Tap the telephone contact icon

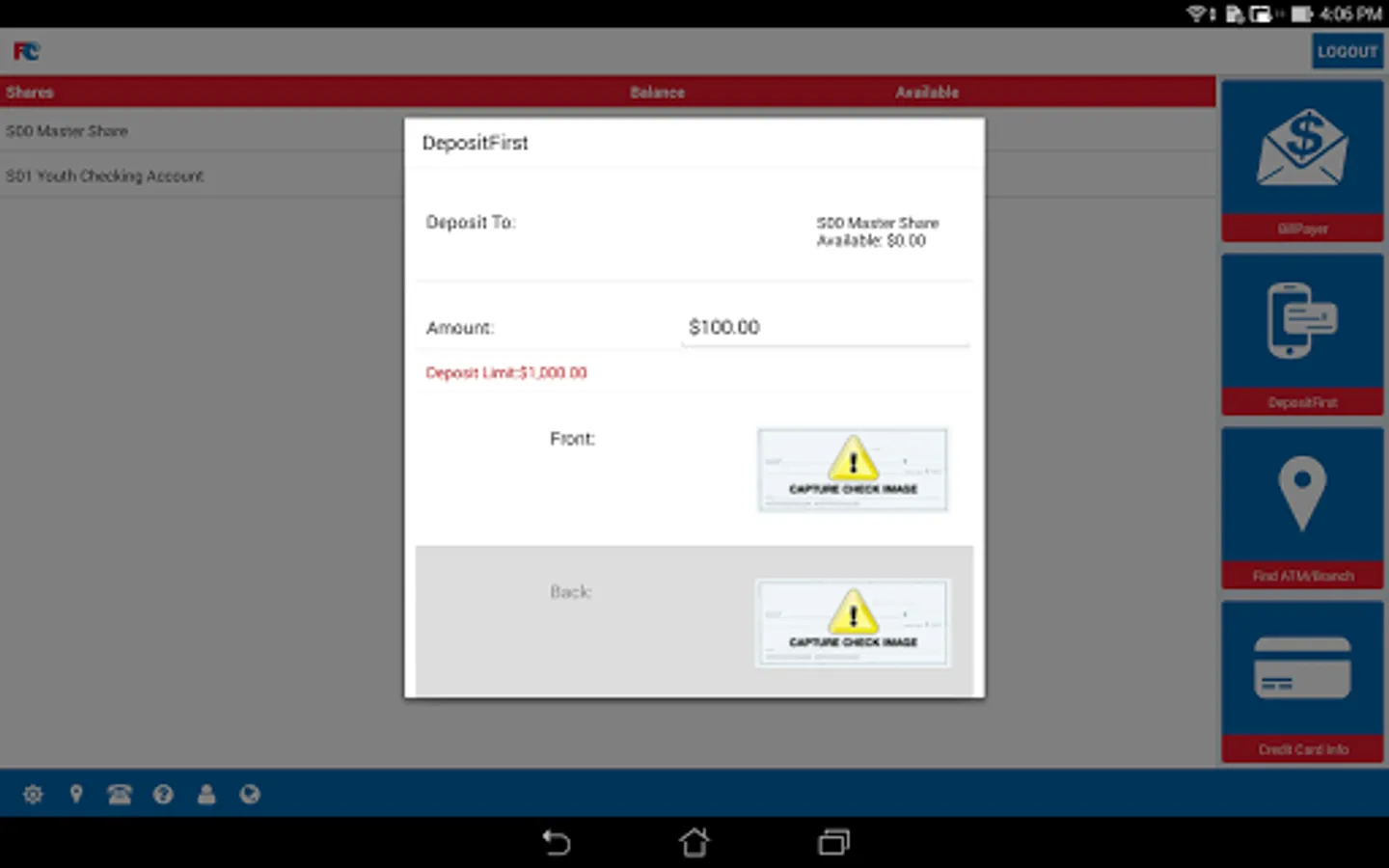pos(120,794)
